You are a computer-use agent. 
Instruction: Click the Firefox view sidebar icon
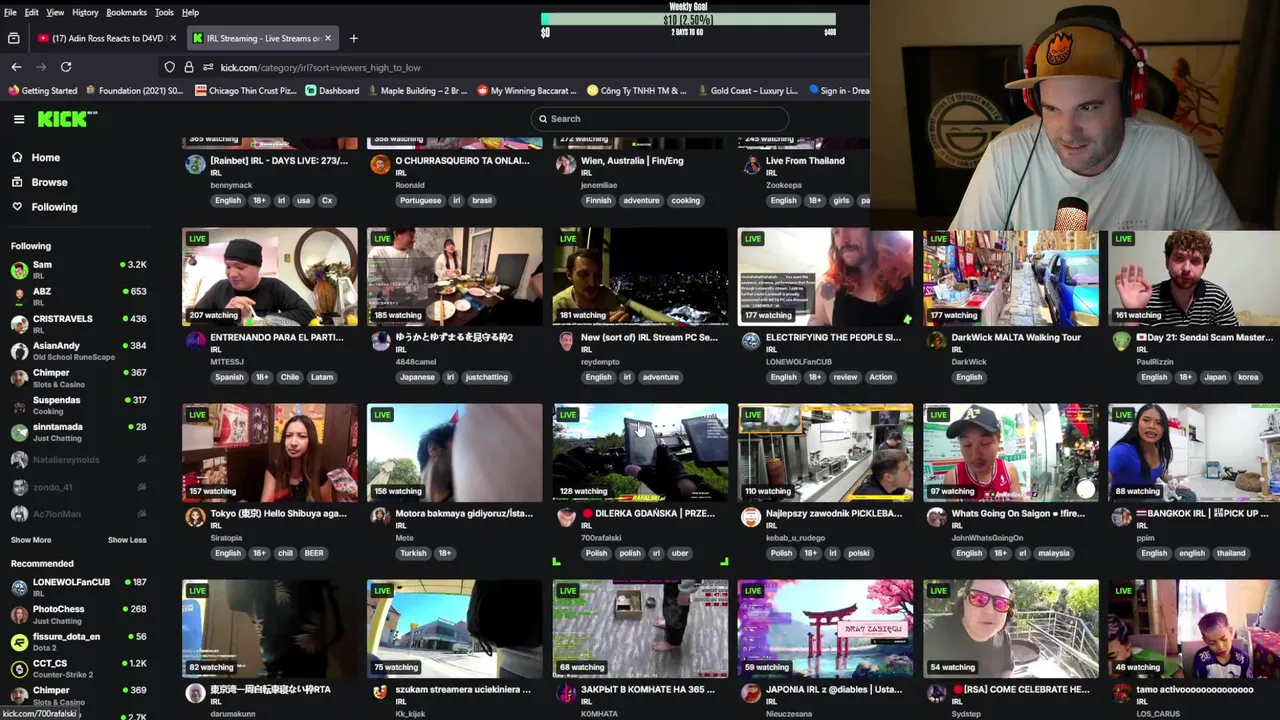point(13,38)
